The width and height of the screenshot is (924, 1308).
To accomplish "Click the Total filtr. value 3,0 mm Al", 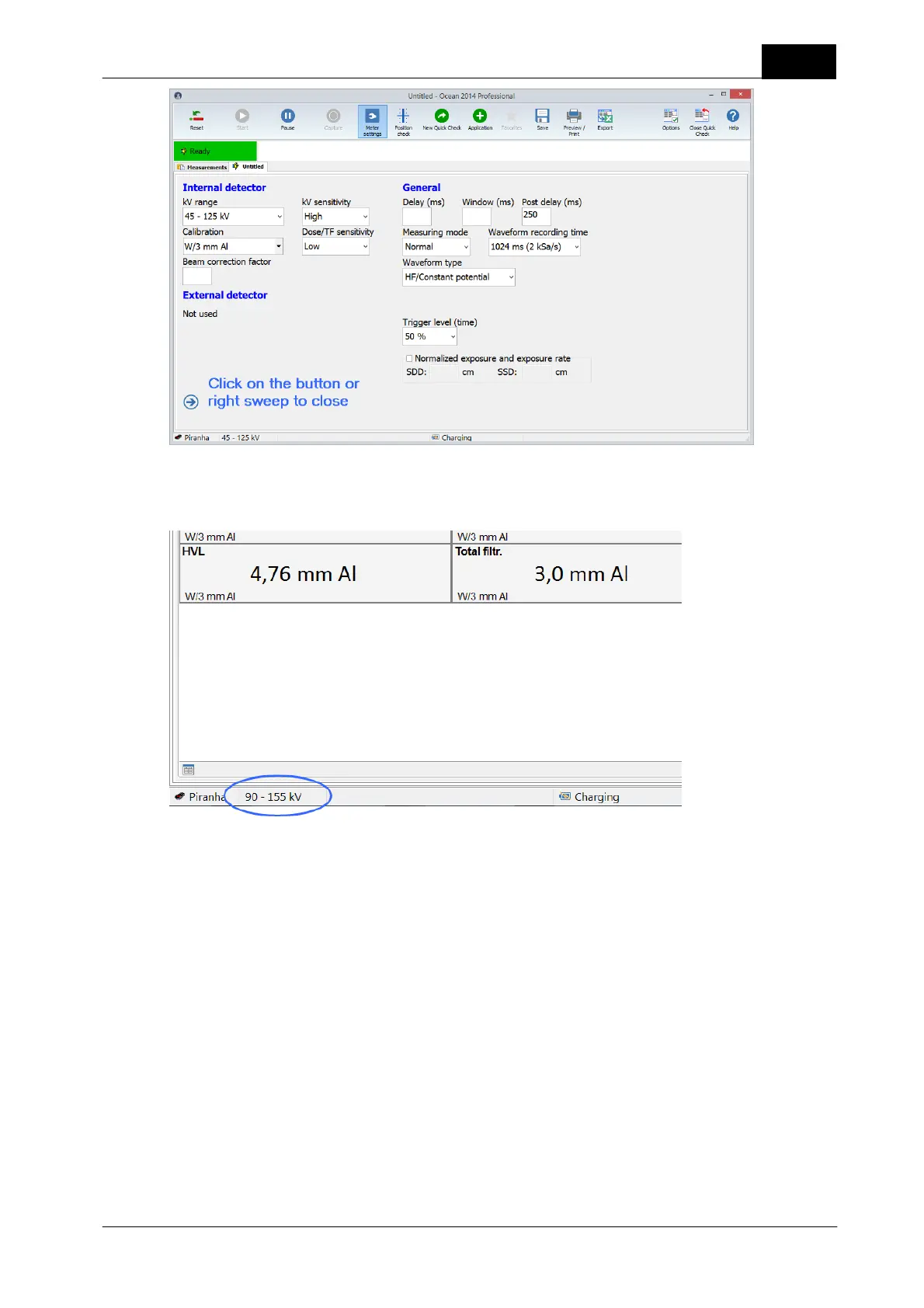I will click(581, 574).
